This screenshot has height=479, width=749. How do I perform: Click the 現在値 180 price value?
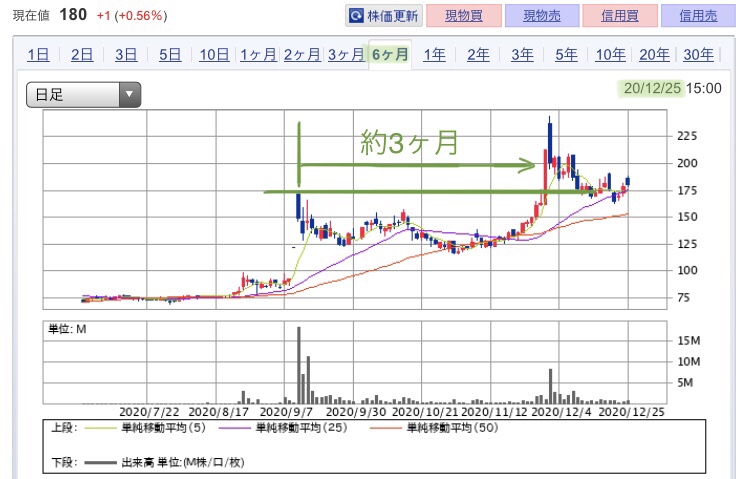73,15
